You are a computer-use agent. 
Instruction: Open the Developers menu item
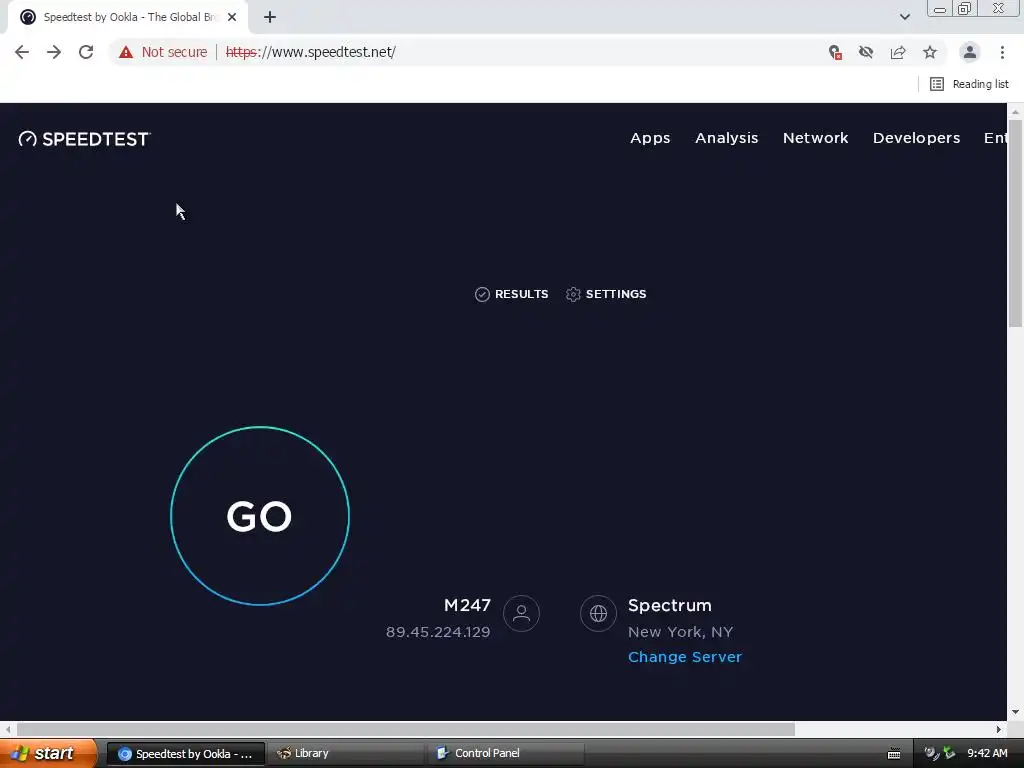point(916,138)
